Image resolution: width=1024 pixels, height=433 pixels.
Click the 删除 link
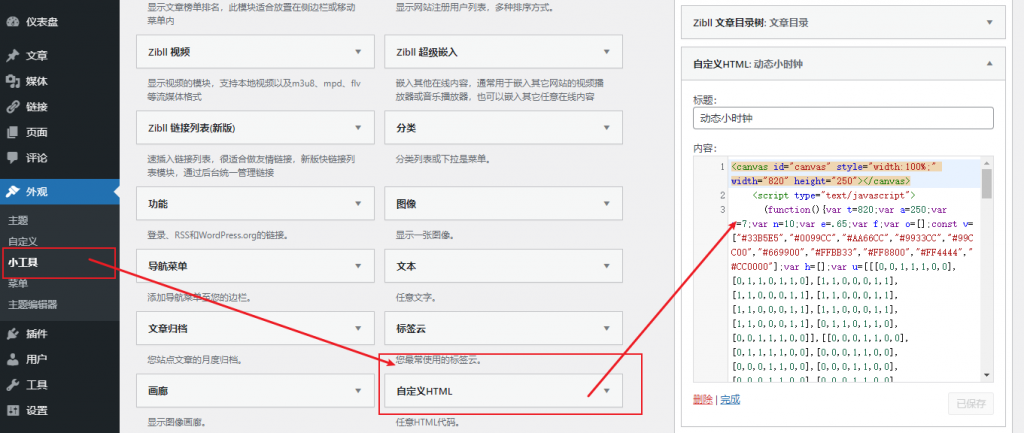(703, 400)
